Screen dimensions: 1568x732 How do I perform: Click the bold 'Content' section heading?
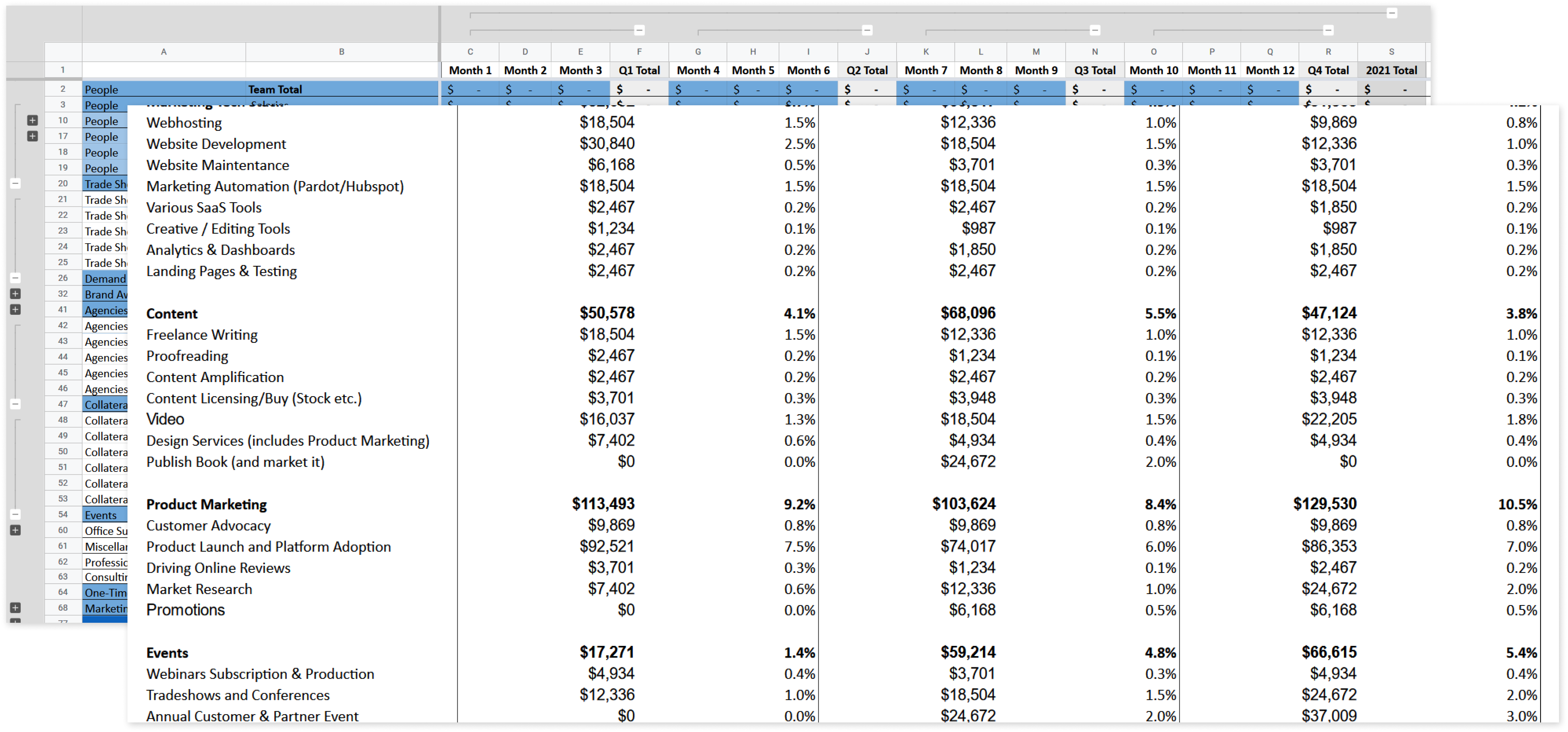172,314
